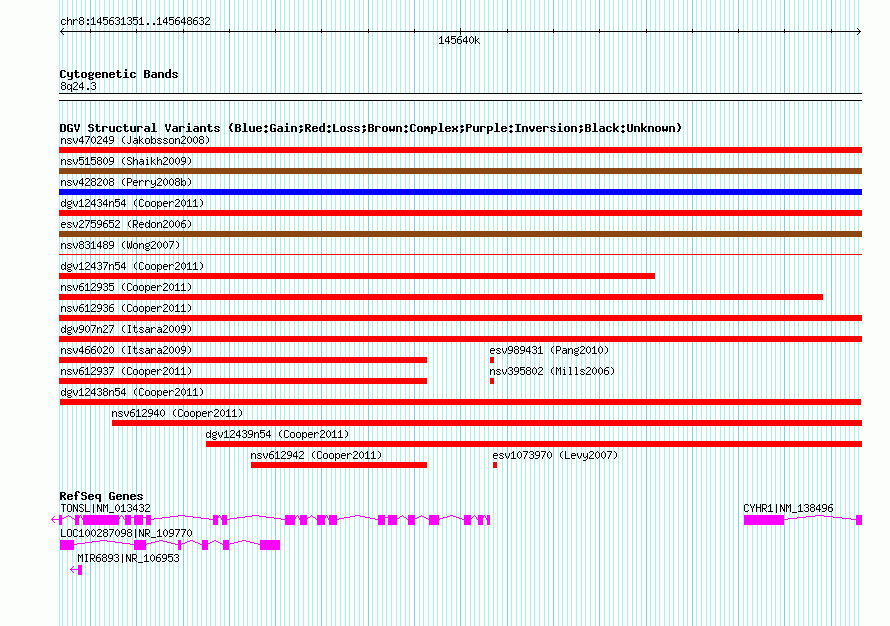890x626 pixels.
Task: Click the nsv395802 (Mills2006) label
Action: [552, 371]
